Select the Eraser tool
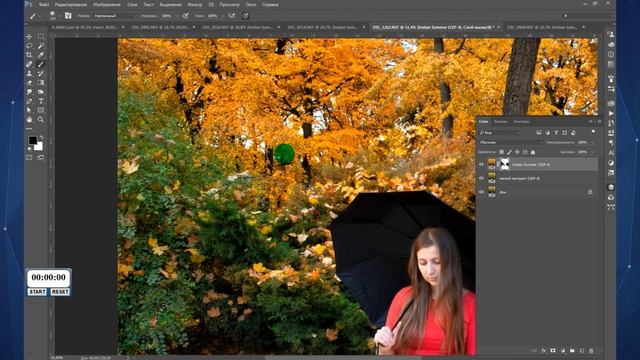This screenshot has width=640, height=360. 29,82
